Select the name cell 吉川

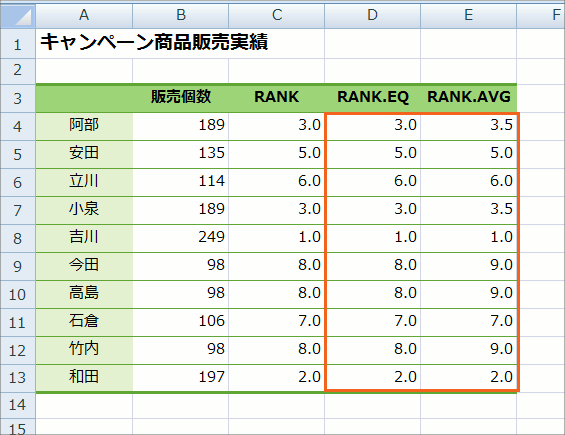click(84, 238)
